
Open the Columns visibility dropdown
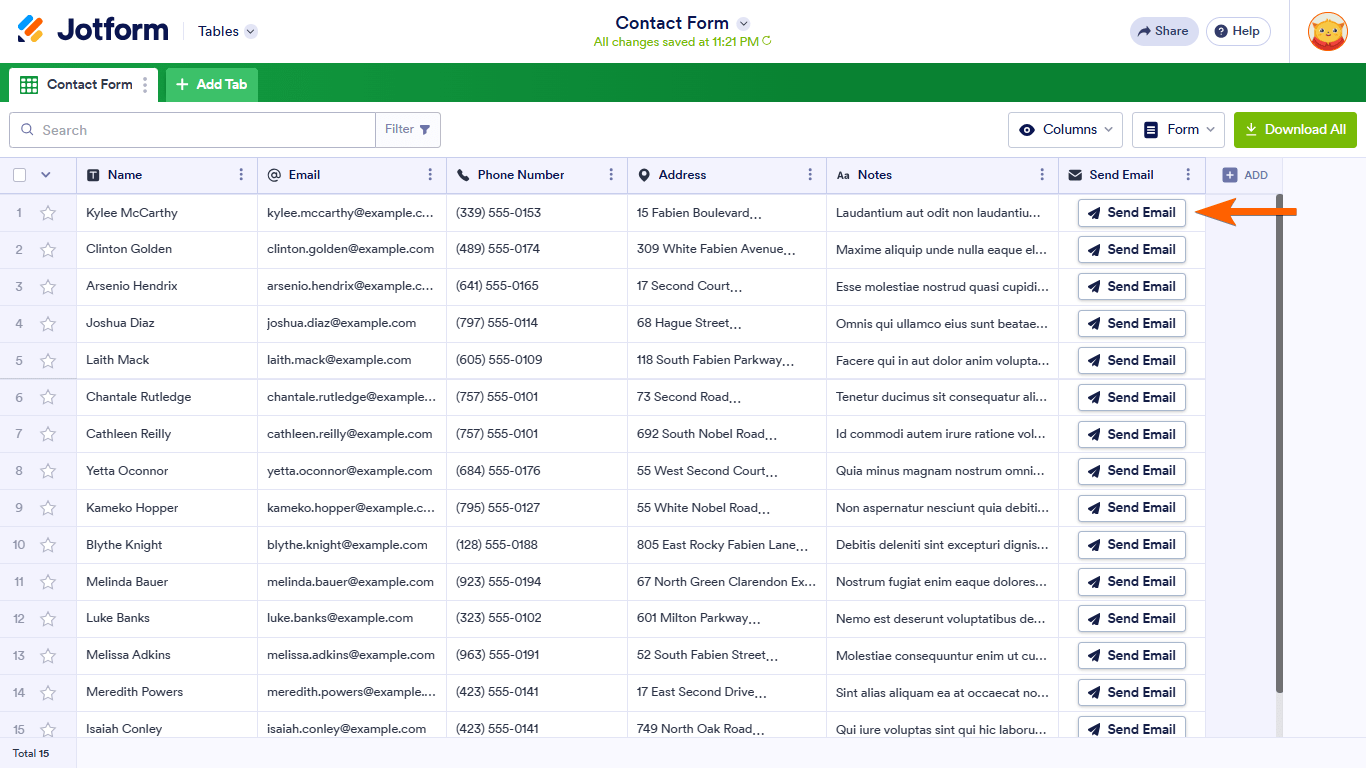click(x=1067, y=130)
